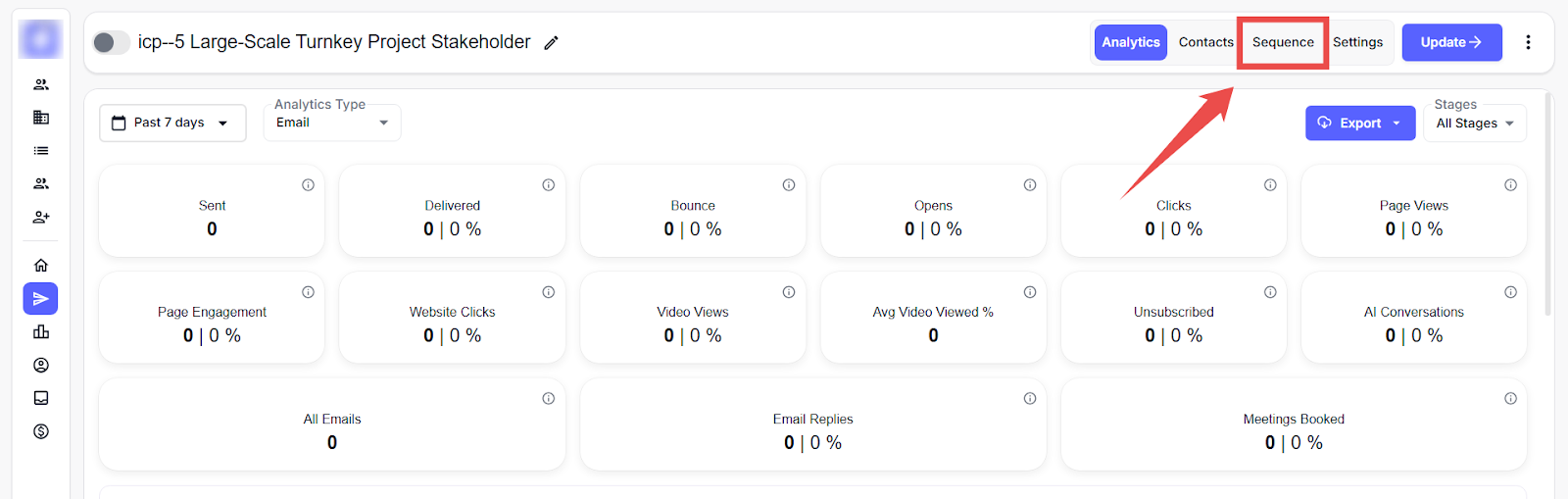Viewport: 1568px width, 499px height.
Task: Select the paper plane campaigns icon
Action: coord(41,299)
